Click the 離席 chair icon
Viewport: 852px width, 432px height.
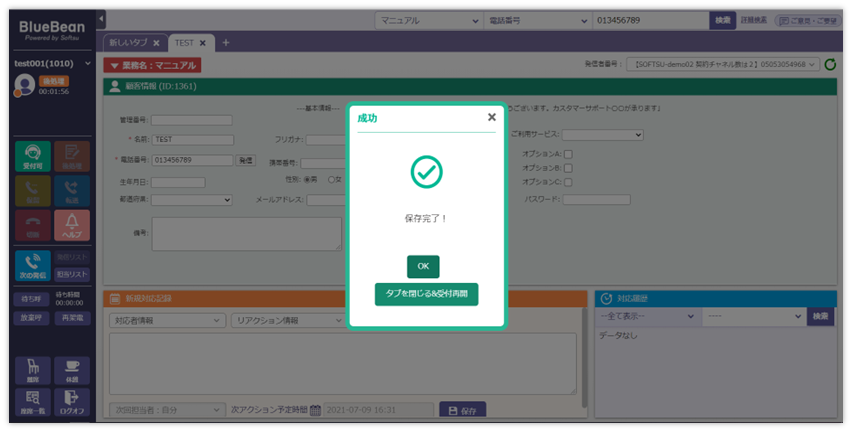32,371
